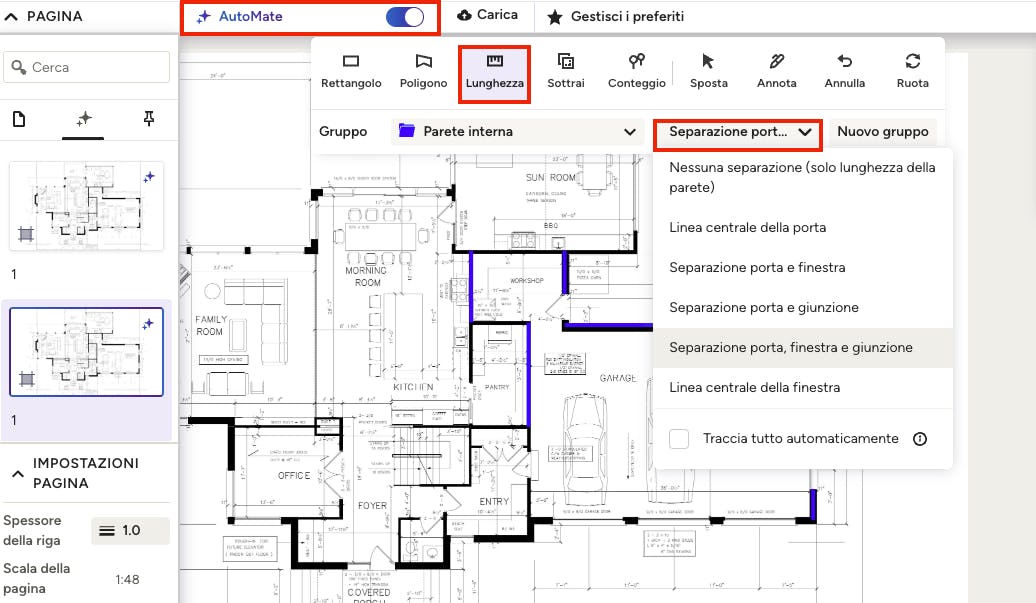Image resolution: width=1036 pixels, height=603 pixels.
Task: Open the first page thumbnail
Action: coord(86,206)
